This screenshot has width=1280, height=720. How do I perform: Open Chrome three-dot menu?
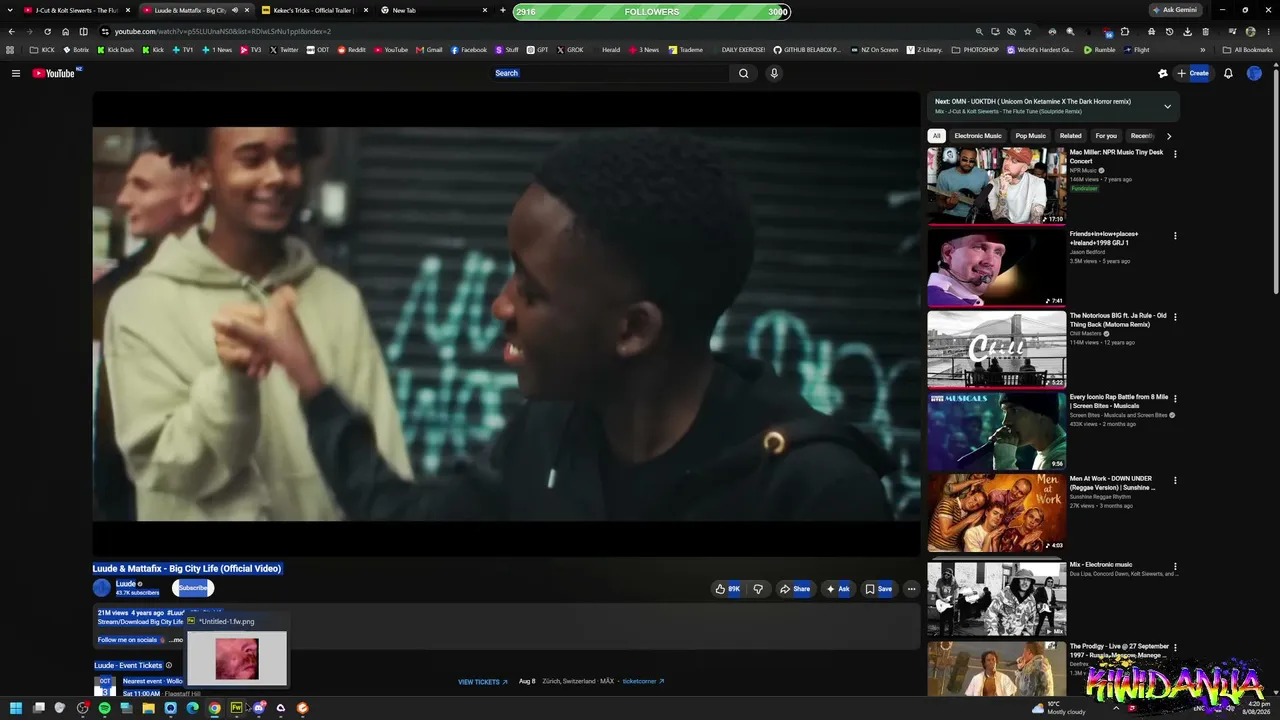pos(1269,31)
